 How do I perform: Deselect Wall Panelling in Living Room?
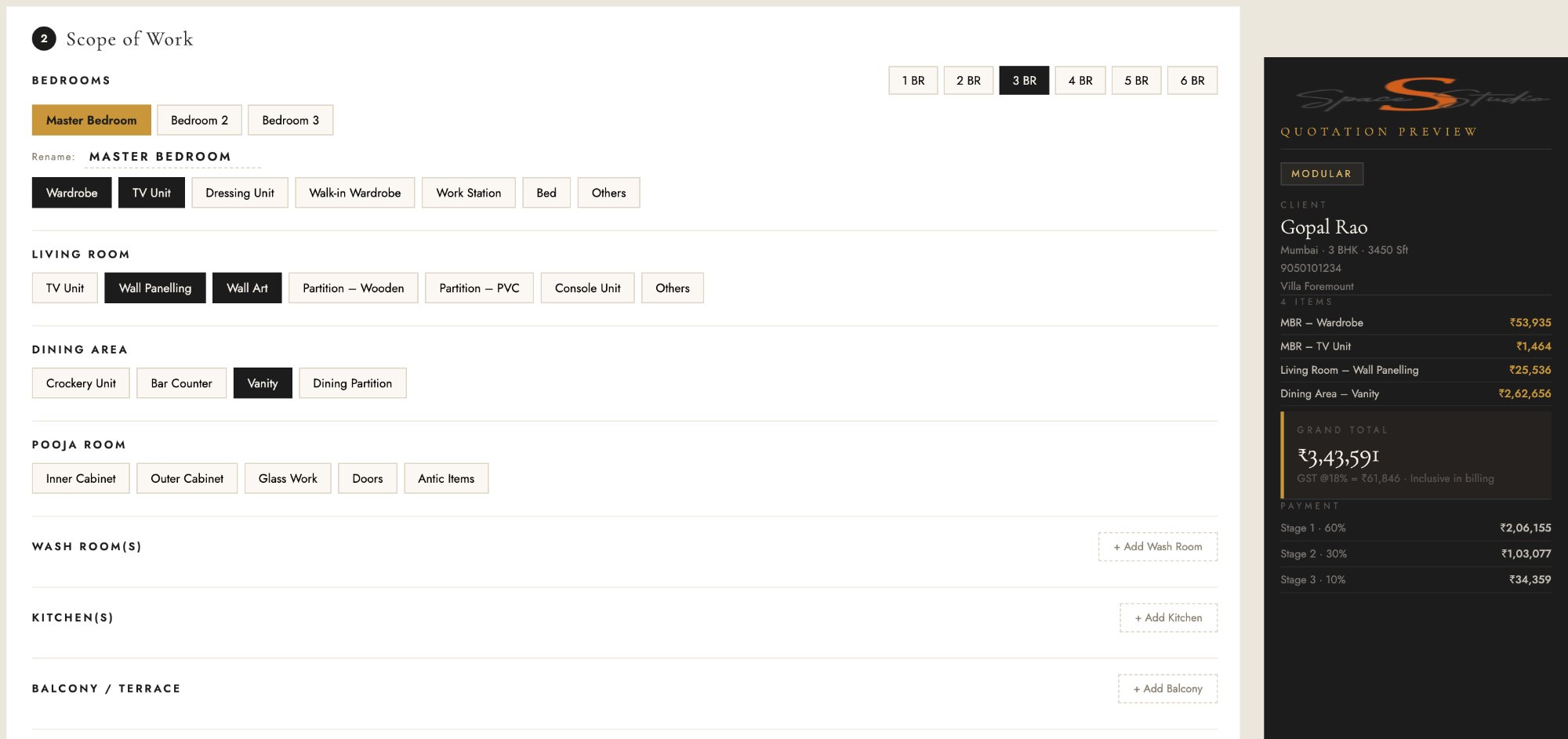pyautogui.click(x=154, y=288)
